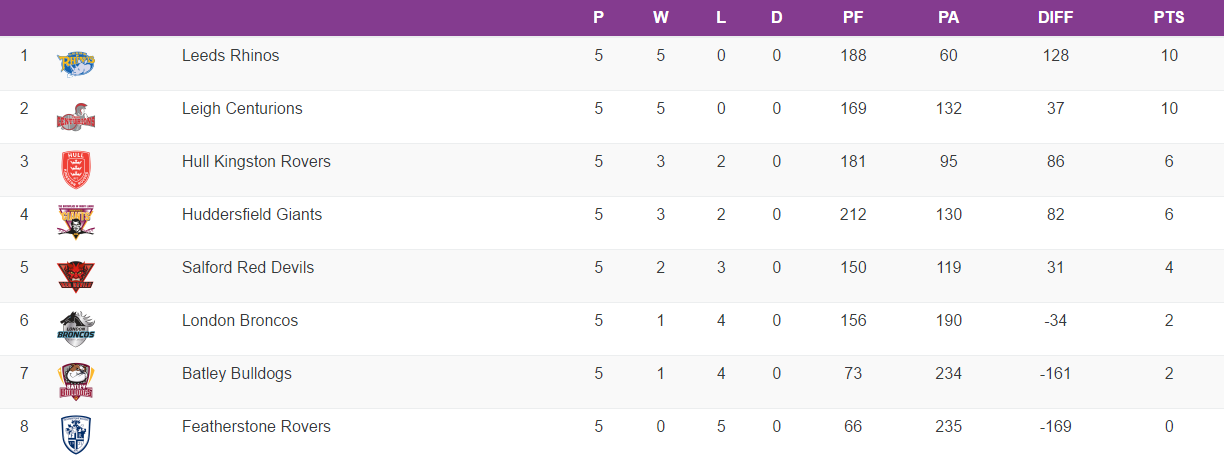Click the Batley Bulldogs team logo
The image size is (1224, 466).
[76, 381]
